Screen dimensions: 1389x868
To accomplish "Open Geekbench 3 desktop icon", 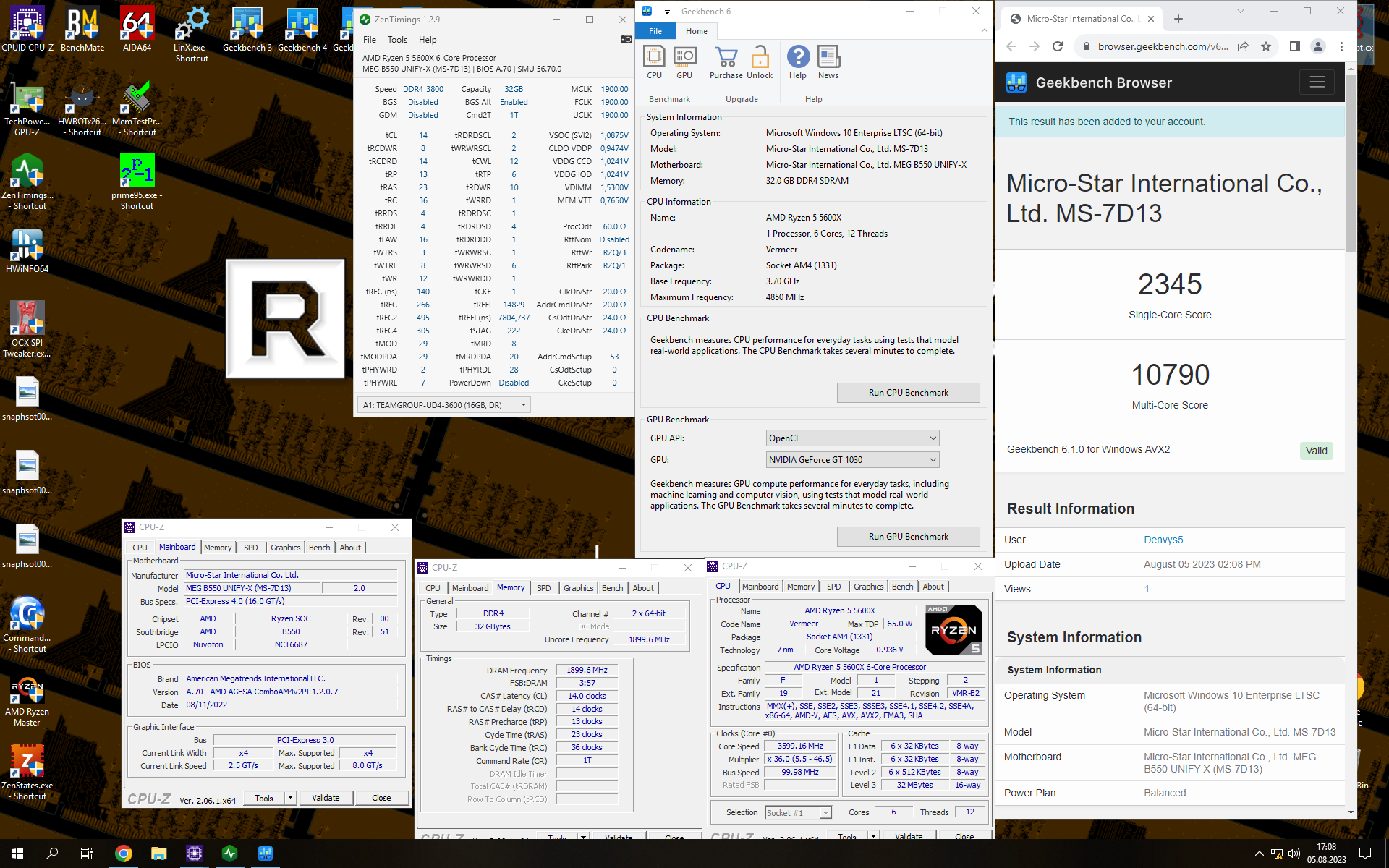I will [x=247, y=29].
